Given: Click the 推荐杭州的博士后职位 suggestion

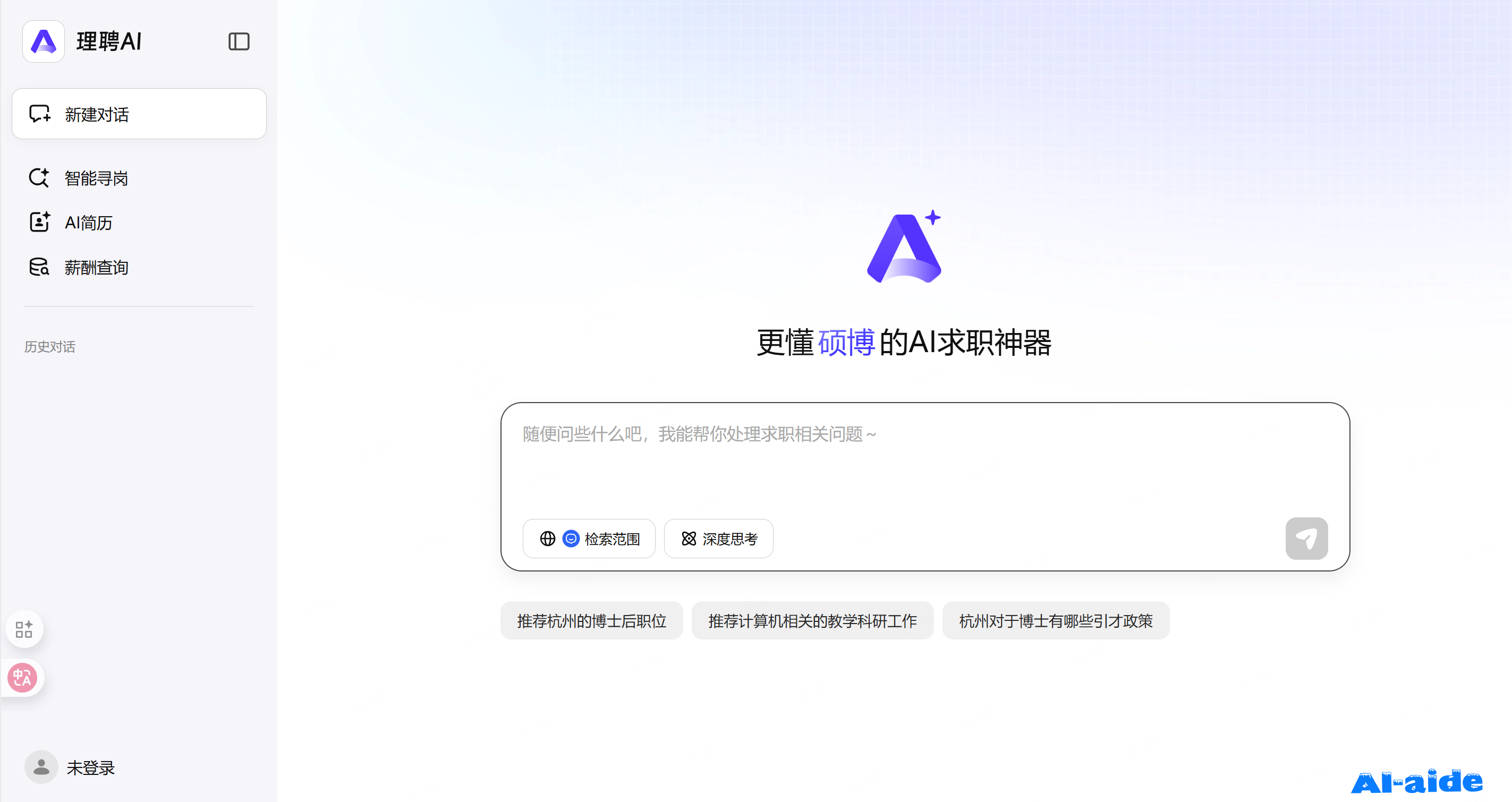Looking at the screenshot, I should click(x=591, y=621).
